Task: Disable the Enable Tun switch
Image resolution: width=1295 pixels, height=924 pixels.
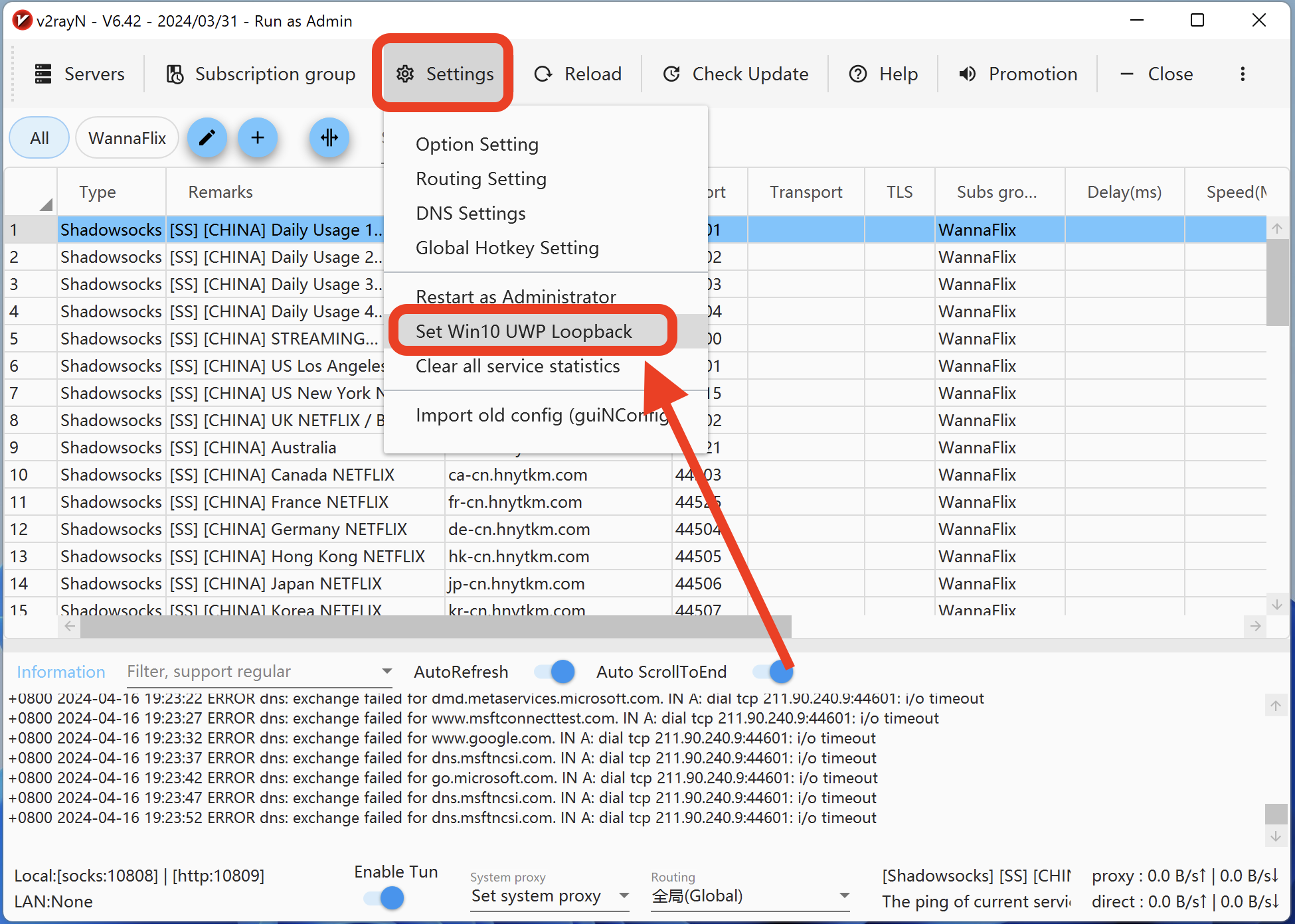Action: 384,898
